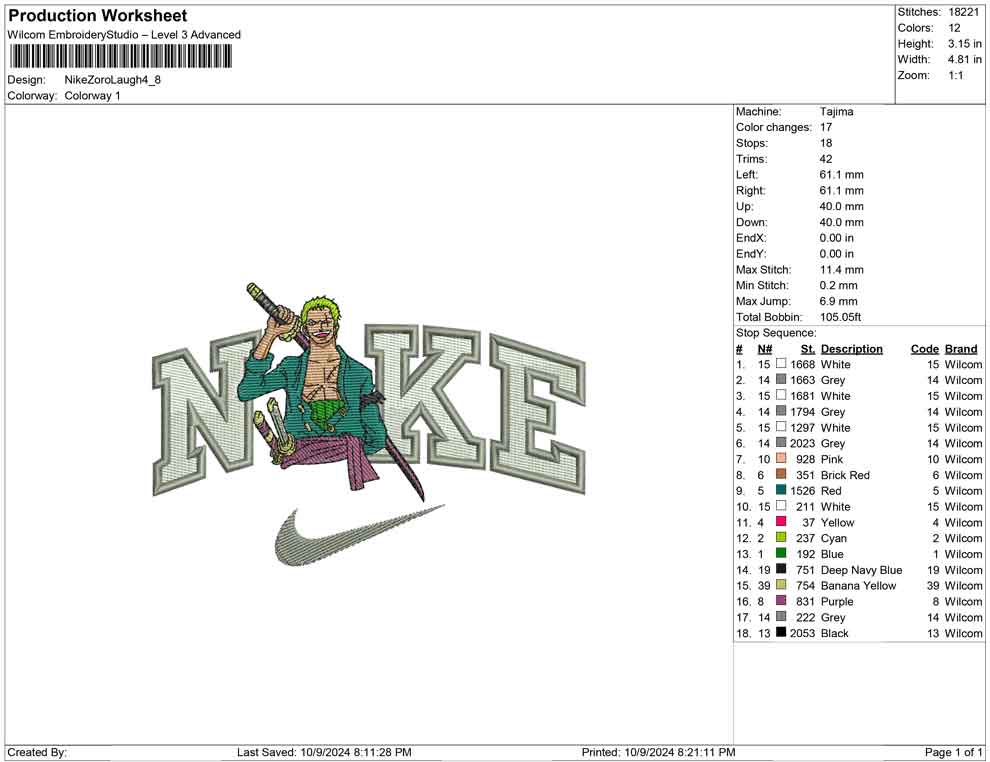Select the swatch labeled 37 Yellow

(x=781, y=521)
